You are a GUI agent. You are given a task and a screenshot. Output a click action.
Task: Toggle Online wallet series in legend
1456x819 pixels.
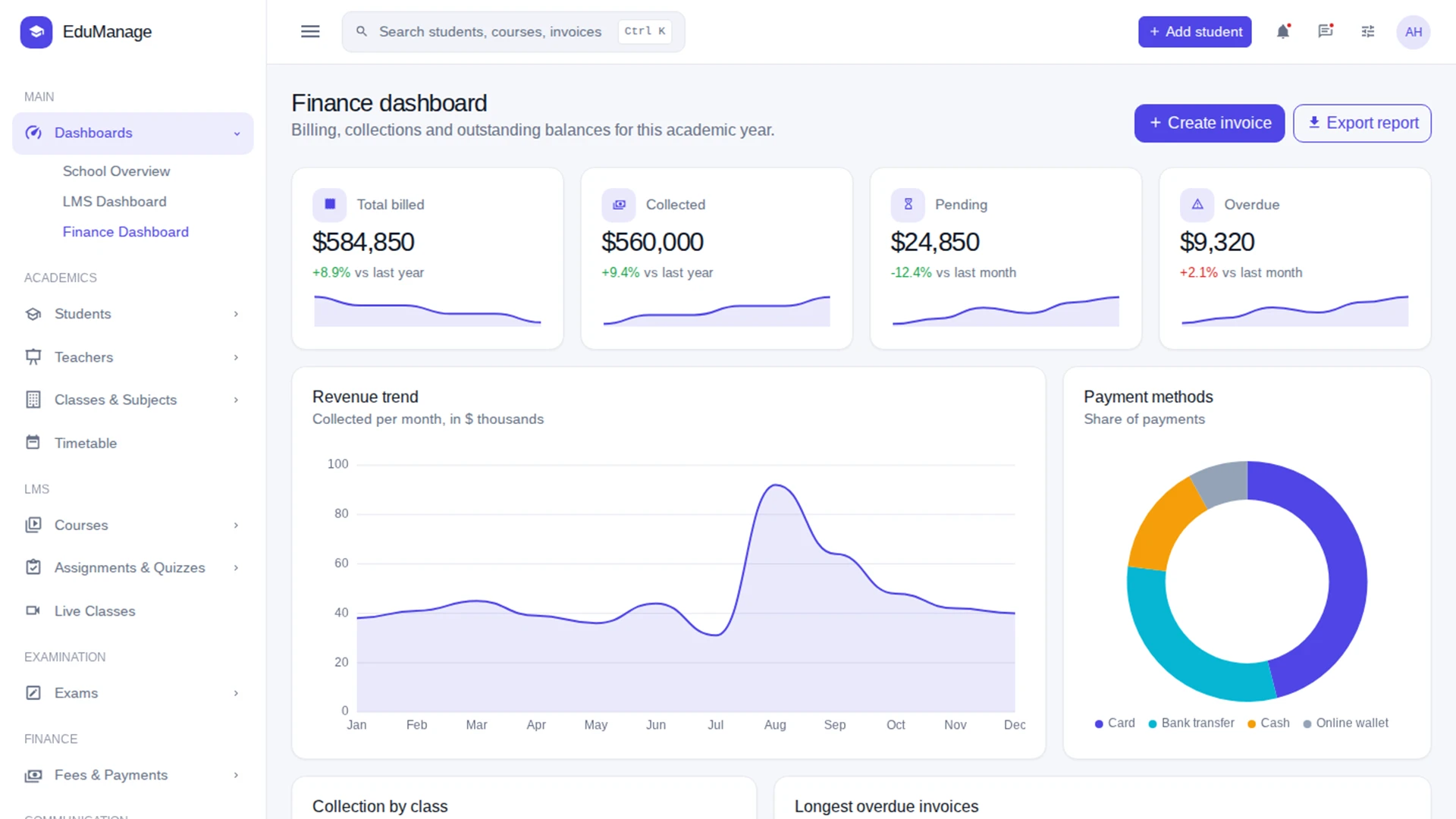[x=1345, y=723]
